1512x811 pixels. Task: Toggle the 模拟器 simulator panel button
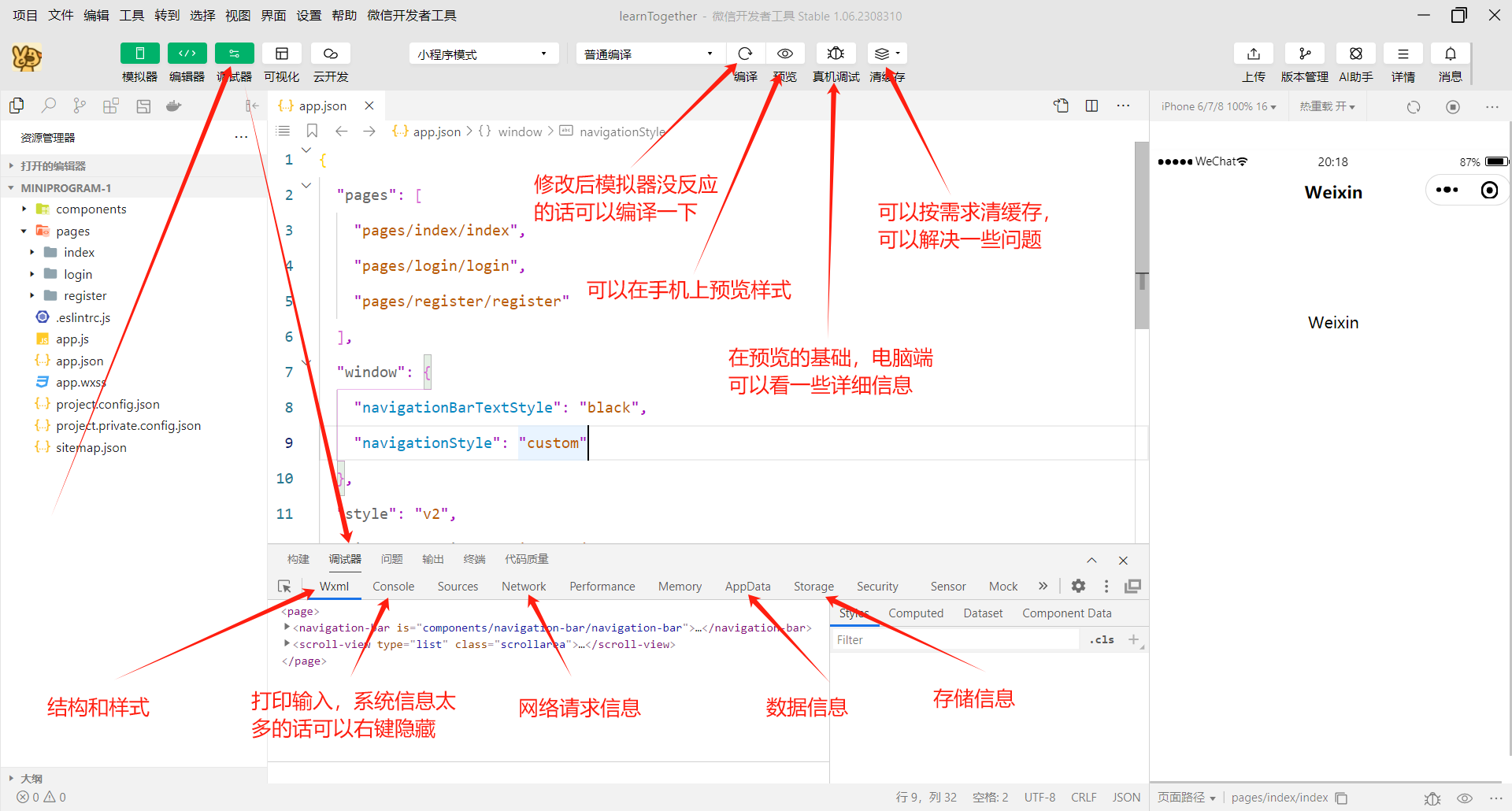pos(139,54)
